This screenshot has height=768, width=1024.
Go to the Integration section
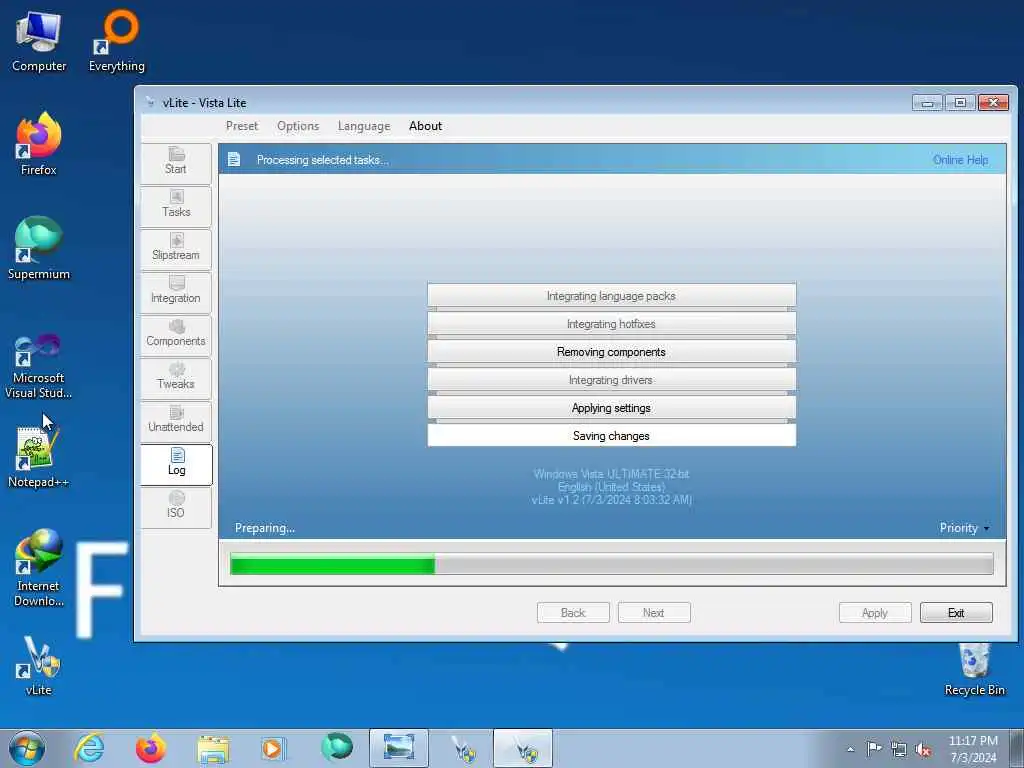click(176, 291)
